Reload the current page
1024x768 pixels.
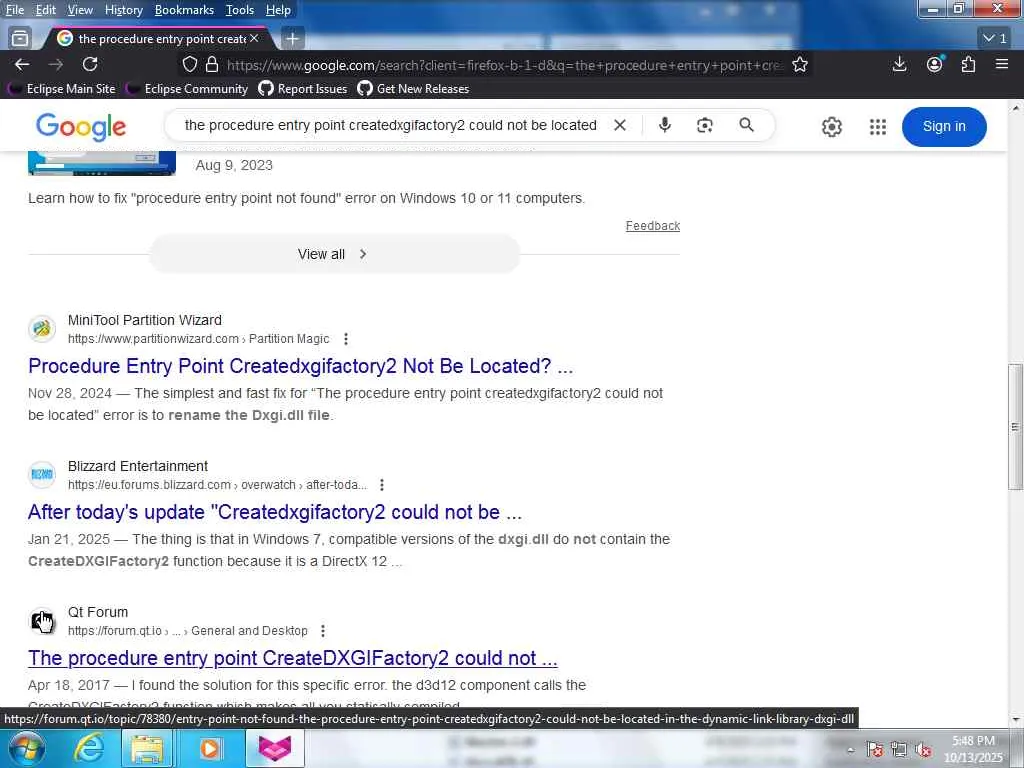pyautogui.click(x=90, y=64)
